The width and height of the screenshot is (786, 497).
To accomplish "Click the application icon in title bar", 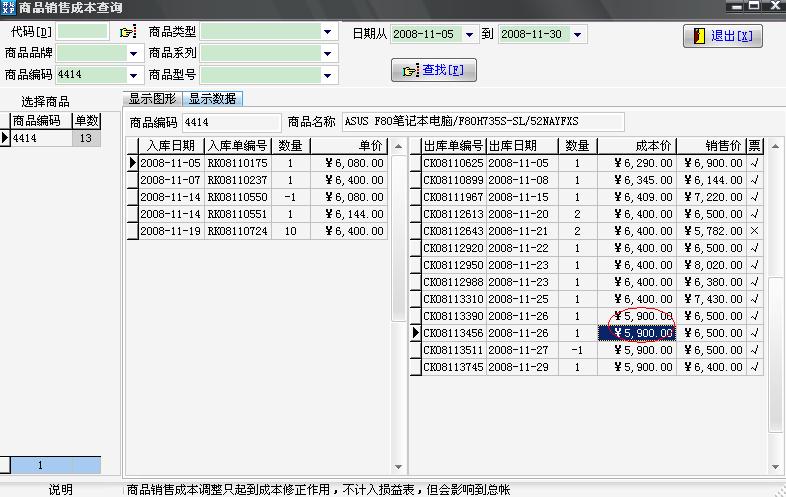I will pyautogui.click(x=8, y=8).
